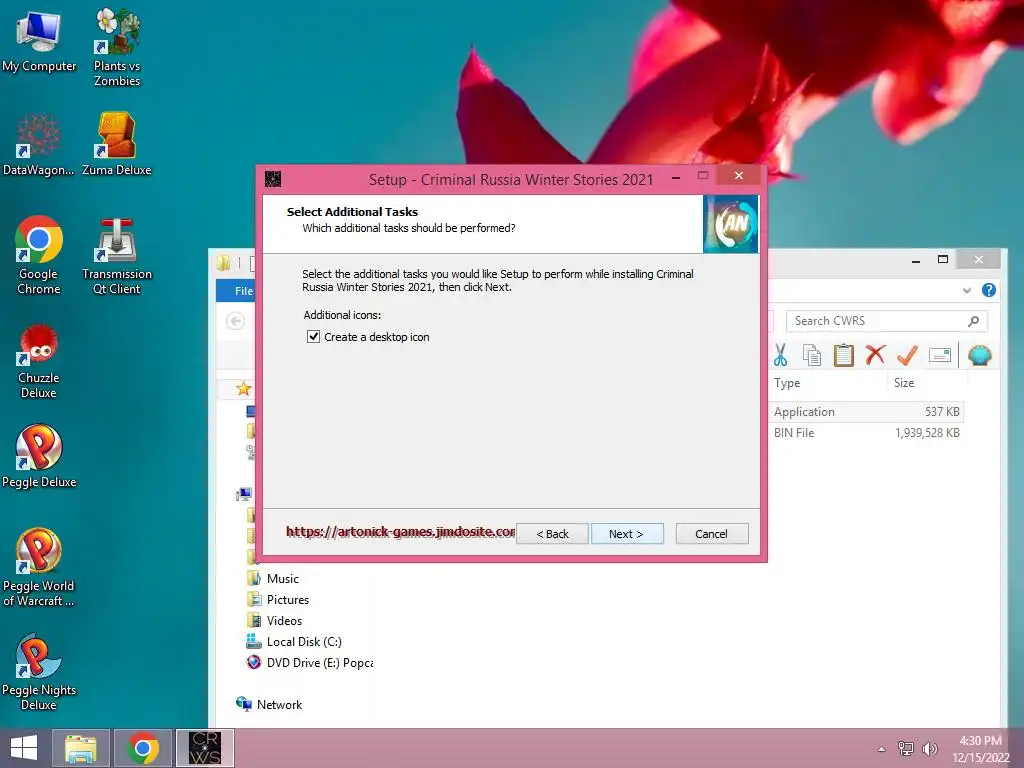
Task: Select the CRWS setup taskbar item
Action: tap(204, 748)
